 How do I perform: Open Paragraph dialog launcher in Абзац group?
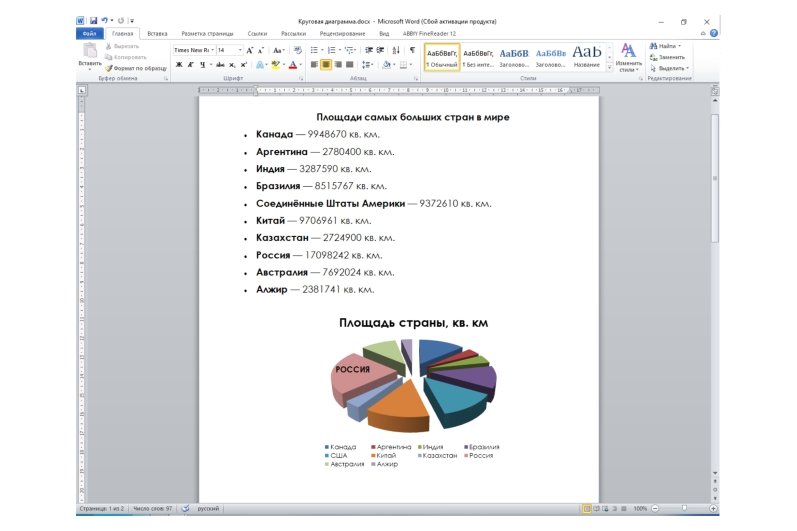tap(416, 79)
